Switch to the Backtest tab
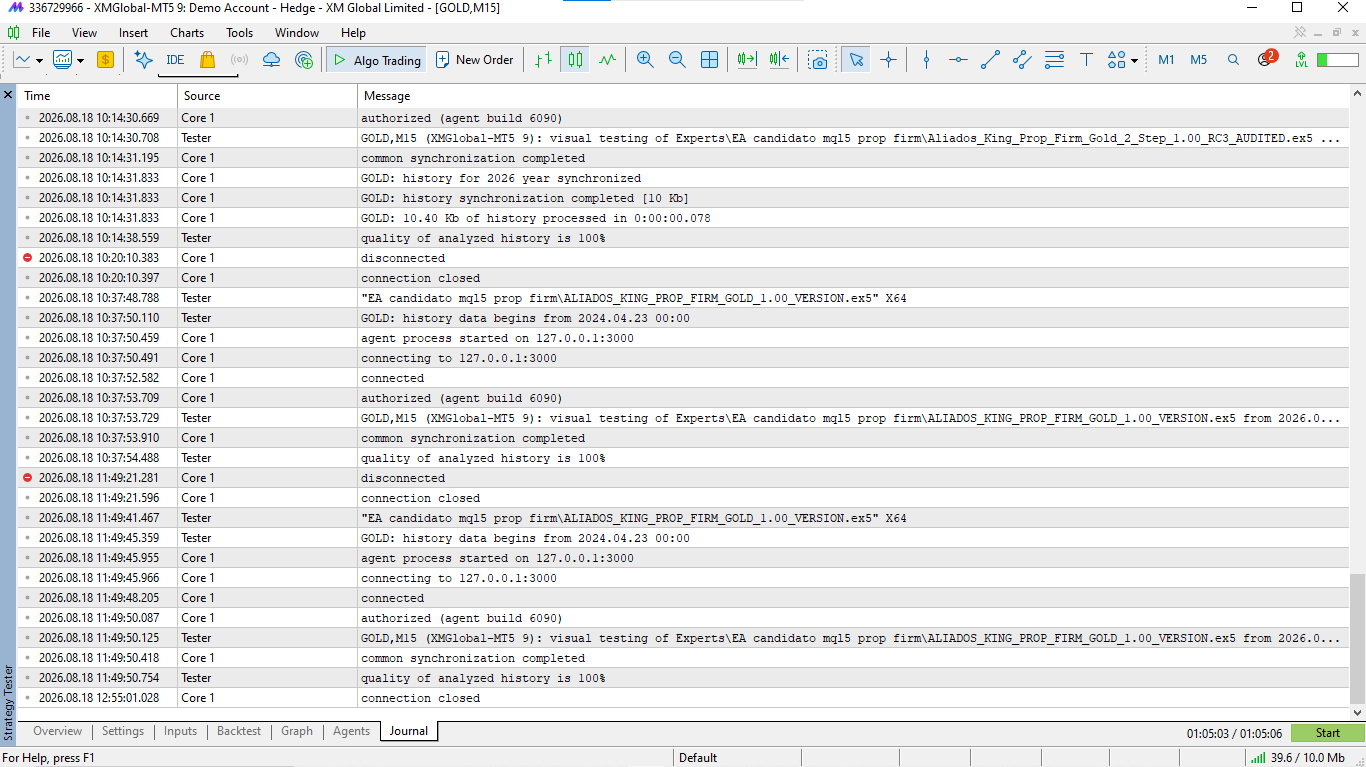The image size is (1366, 767). (239, 731)
